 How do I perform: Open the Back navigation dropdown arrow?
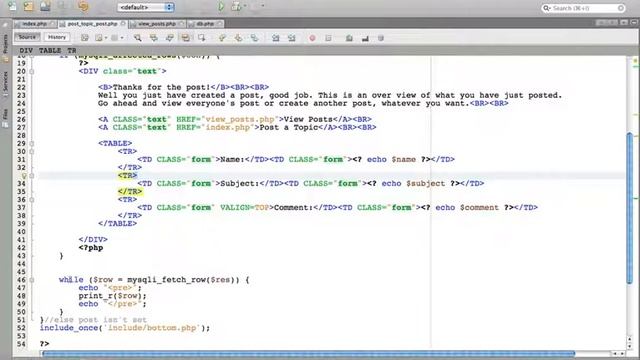coord(106,38)
